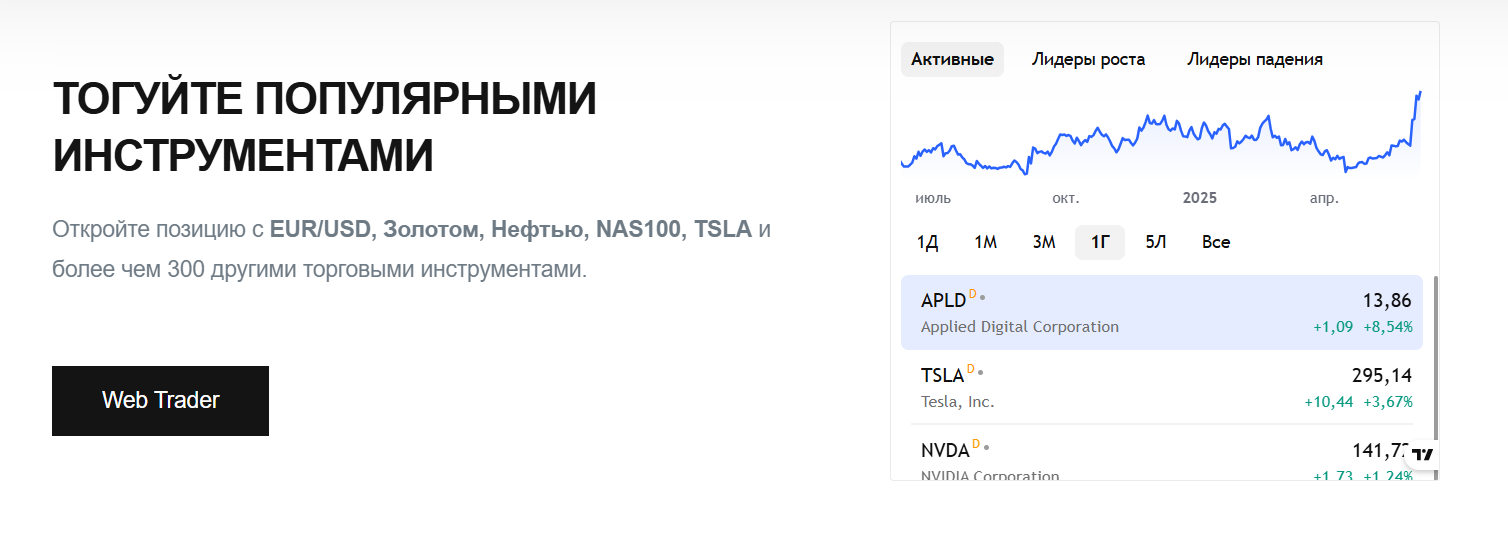This screenshot has height=555, width=1508.
Task: Switch to the Лидеры роста tab
Action: point(1088,59)
